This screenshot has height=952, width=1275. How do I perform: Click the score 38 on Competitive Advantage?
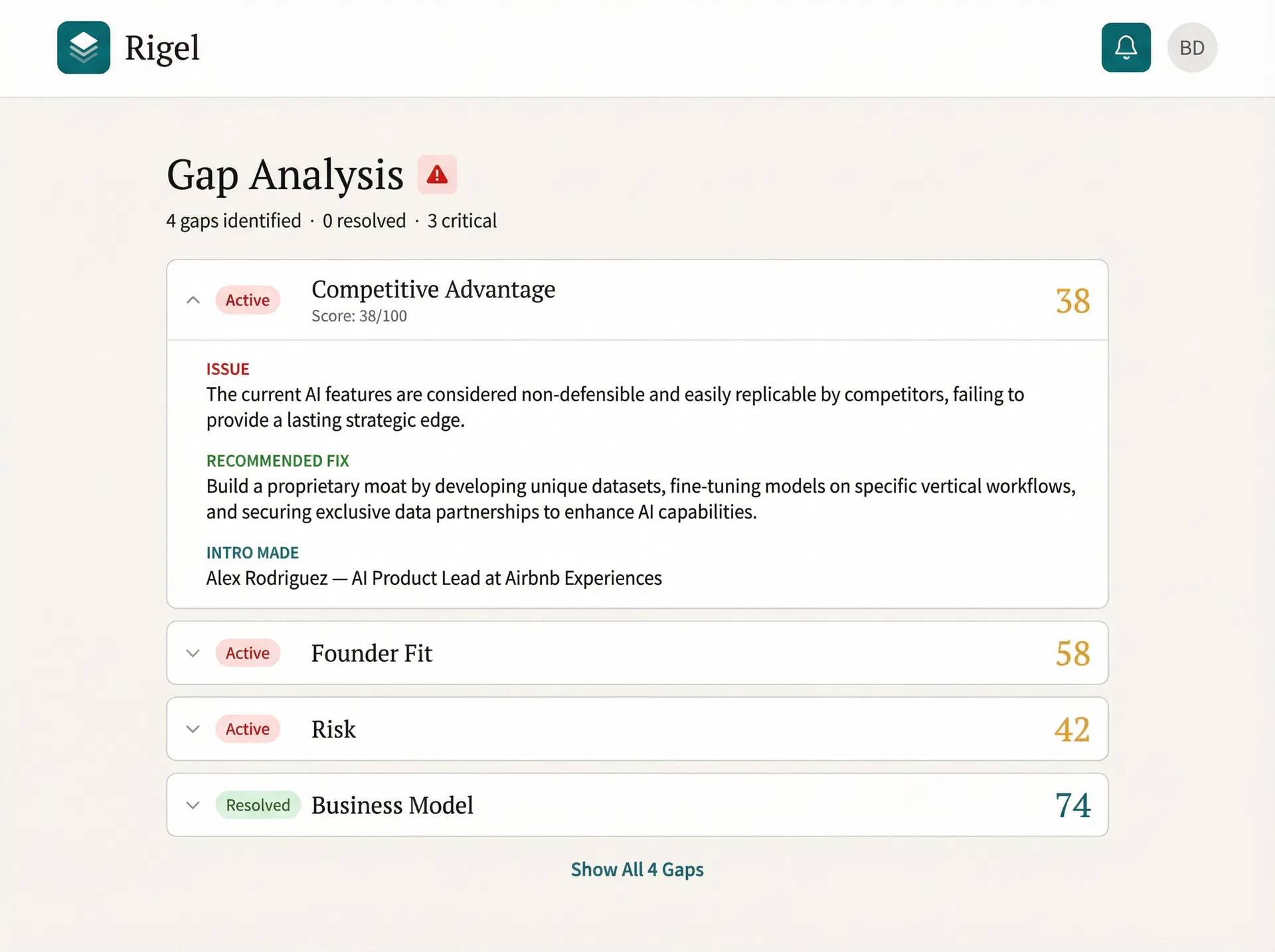[x=1072, y=301]
